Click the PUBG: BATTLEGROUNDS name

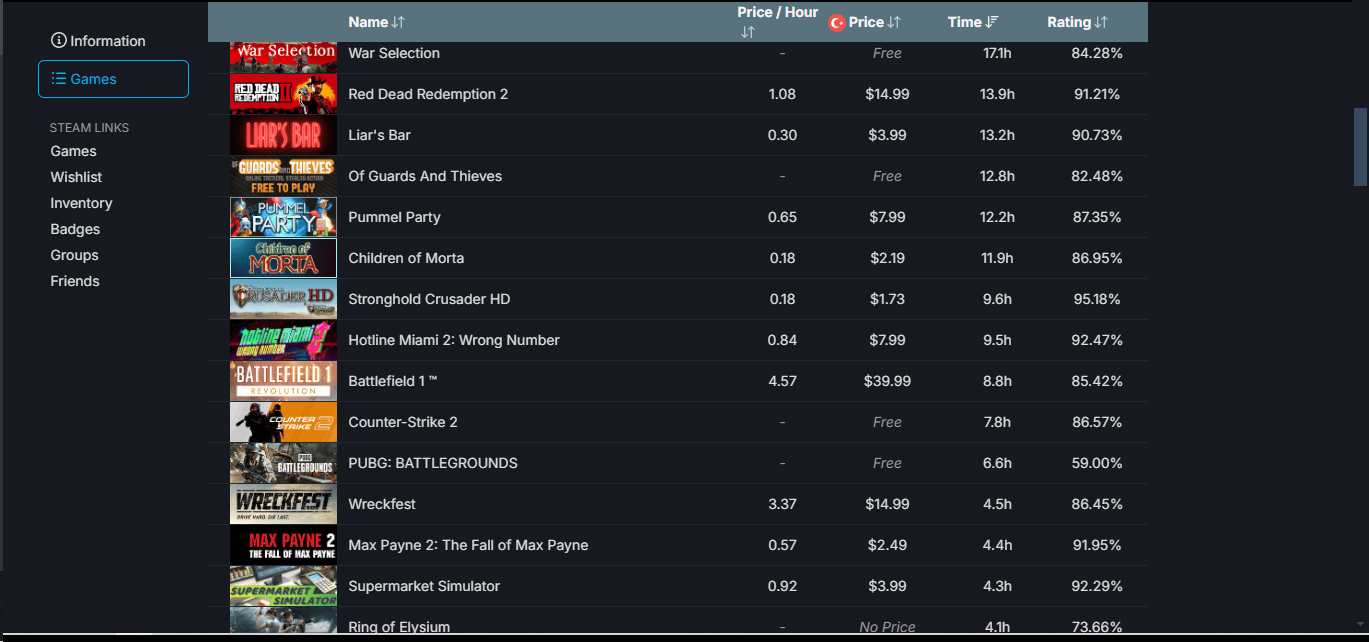click(433, 463)
